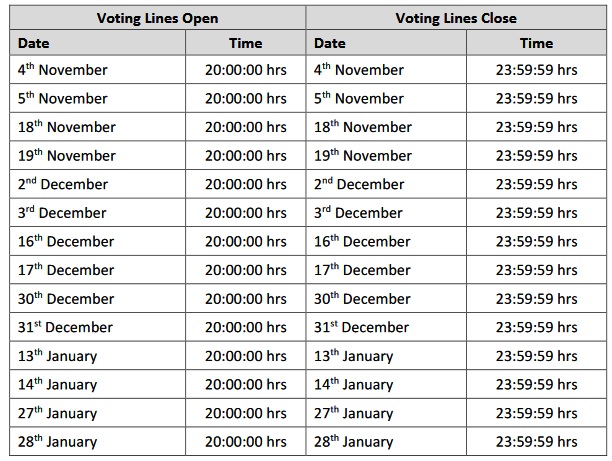Click the "Voting Lines Open" header cell
612x461 pixels.
pos(157,18)
